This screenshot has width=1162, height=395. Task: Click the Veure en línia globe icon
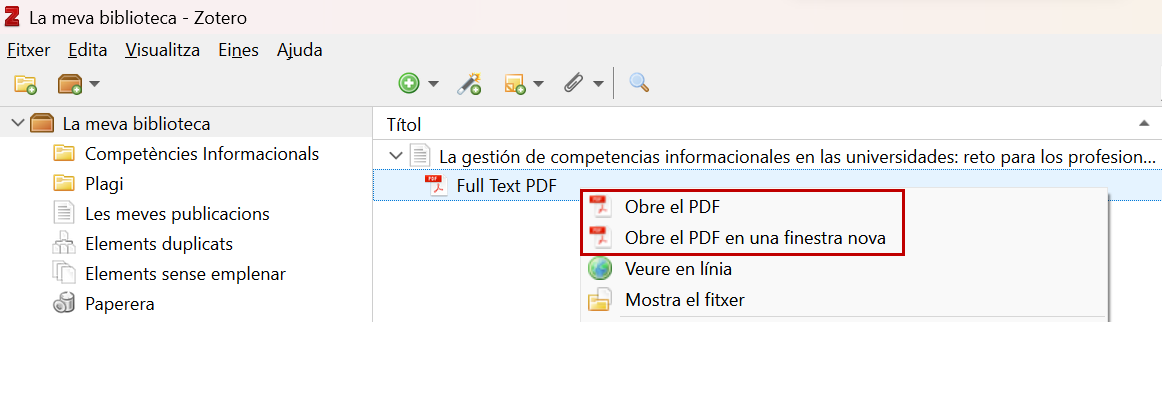tap(600, 268)
